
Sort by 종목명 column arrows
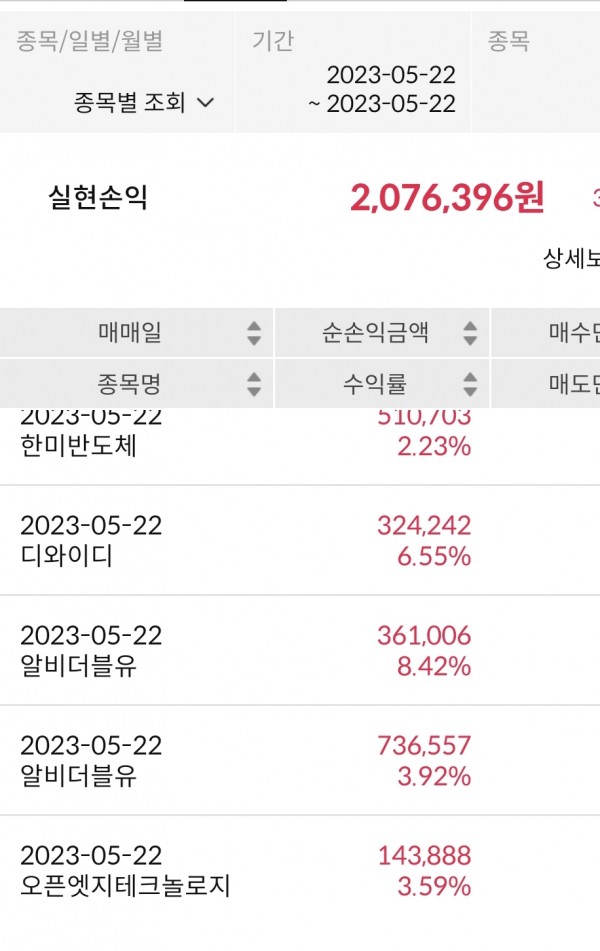click(254, 383)
